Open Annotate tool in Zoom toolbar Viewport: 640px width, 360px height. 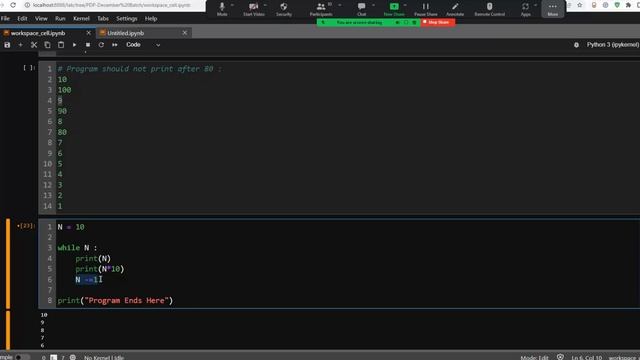click(455, 9)
